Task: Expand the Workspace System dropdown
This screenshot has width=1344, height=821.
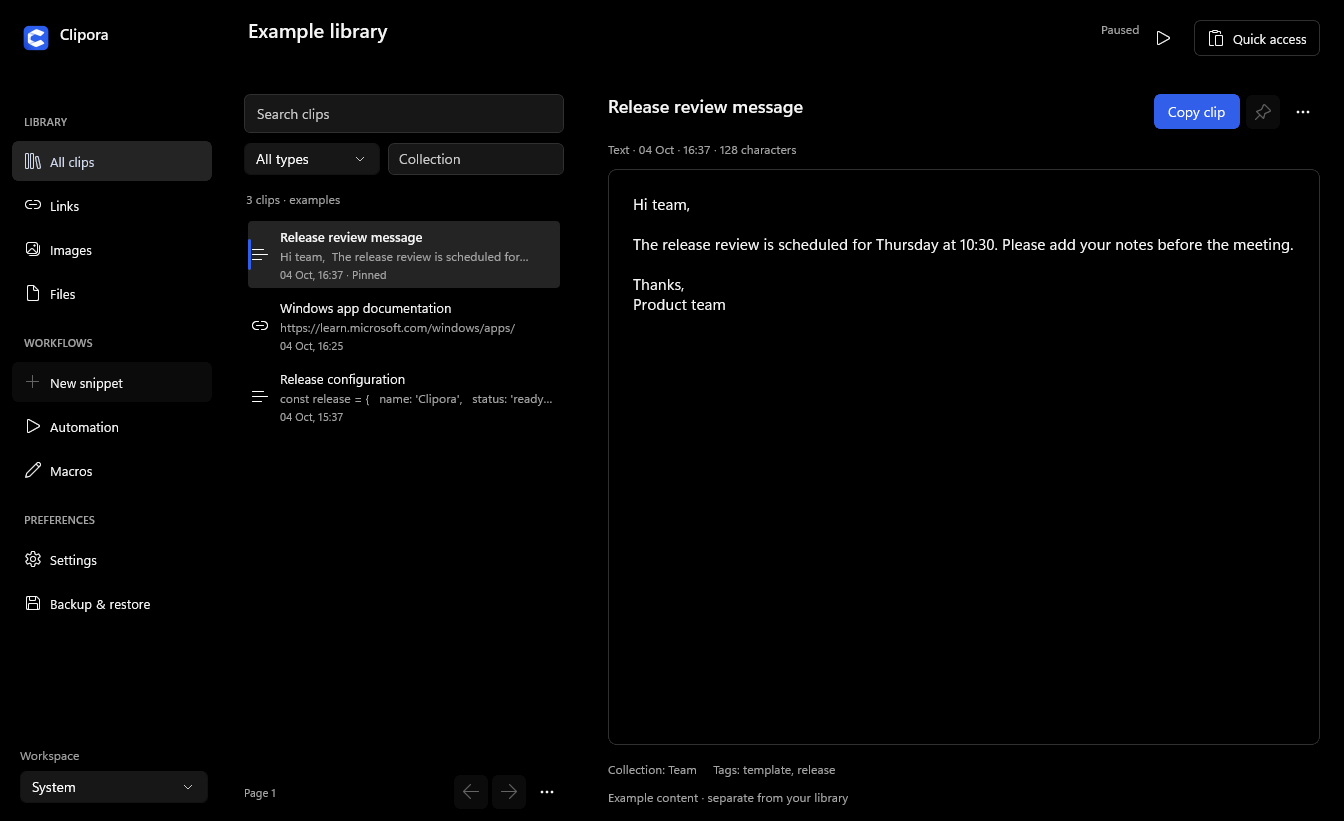Action: point(114,787)
